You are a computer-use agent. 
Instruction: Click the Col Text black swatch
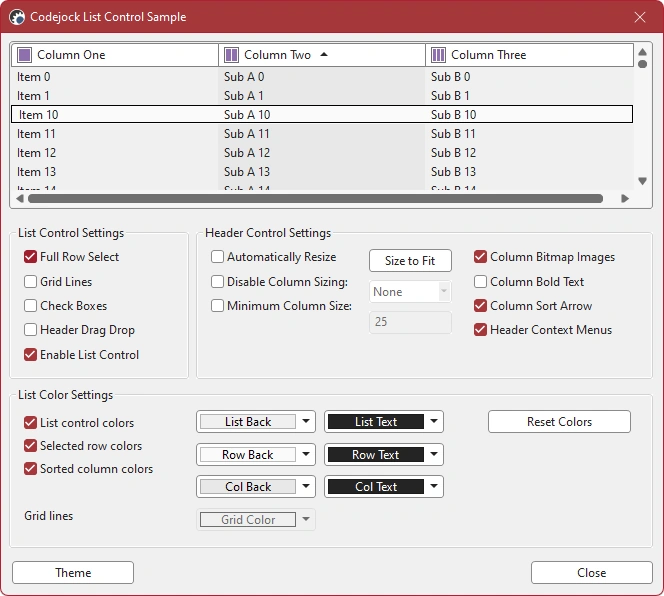point(376,487)
